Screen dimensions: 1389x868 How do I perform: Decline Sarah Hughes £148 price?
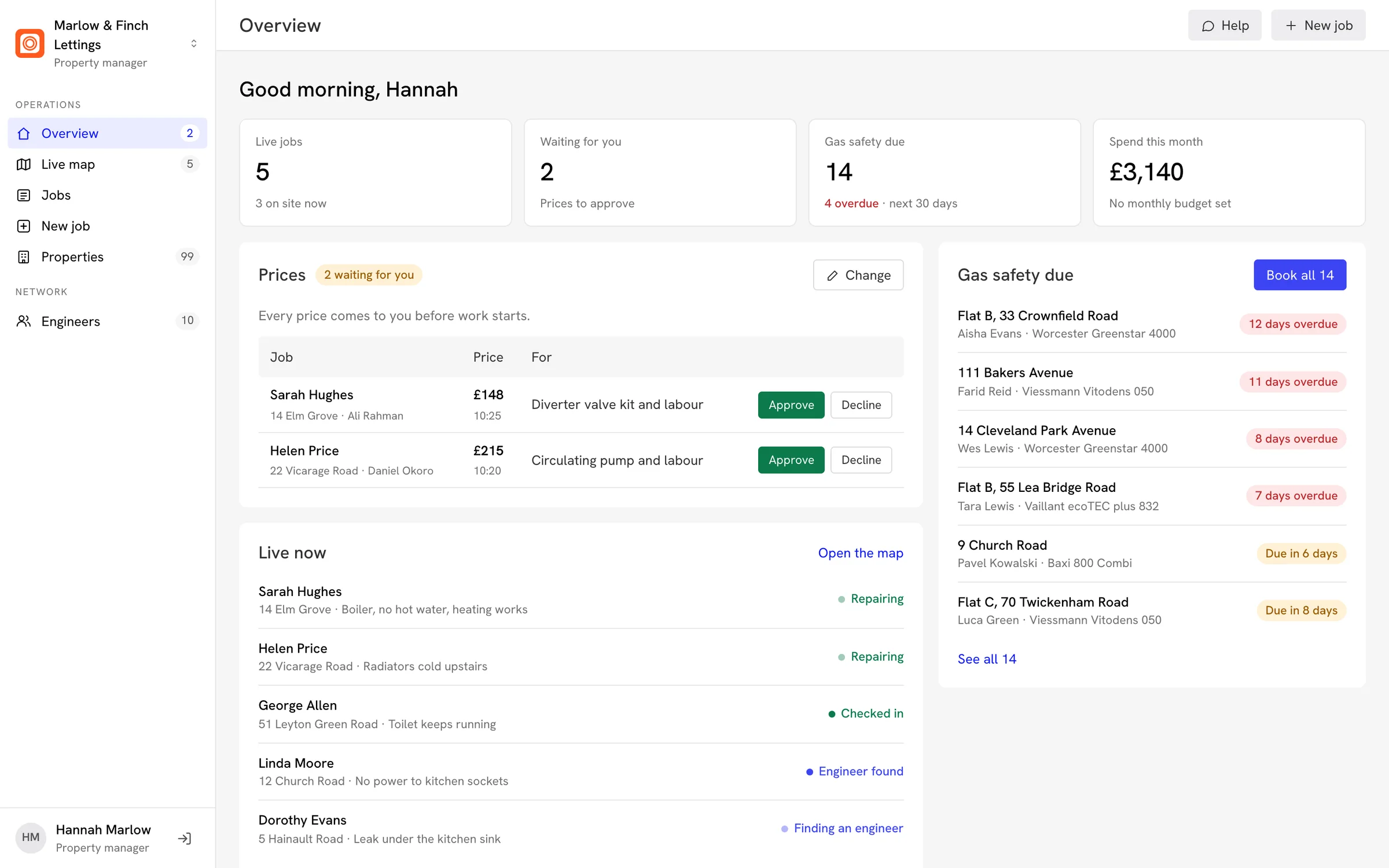tap(861, 404)
